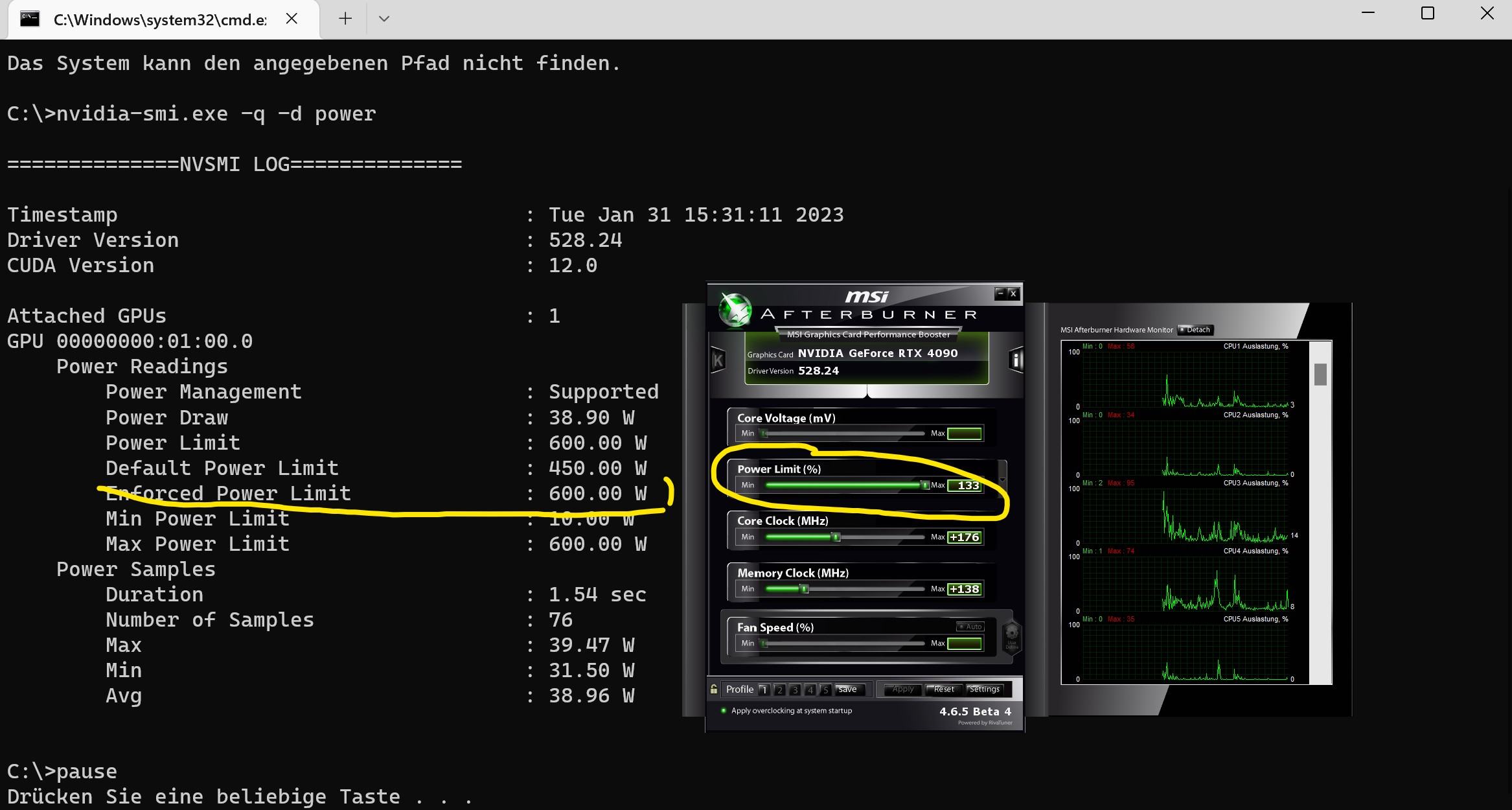Click the Reset button in Afterburner
The image size is (1512, 810).
pos(943,689)
